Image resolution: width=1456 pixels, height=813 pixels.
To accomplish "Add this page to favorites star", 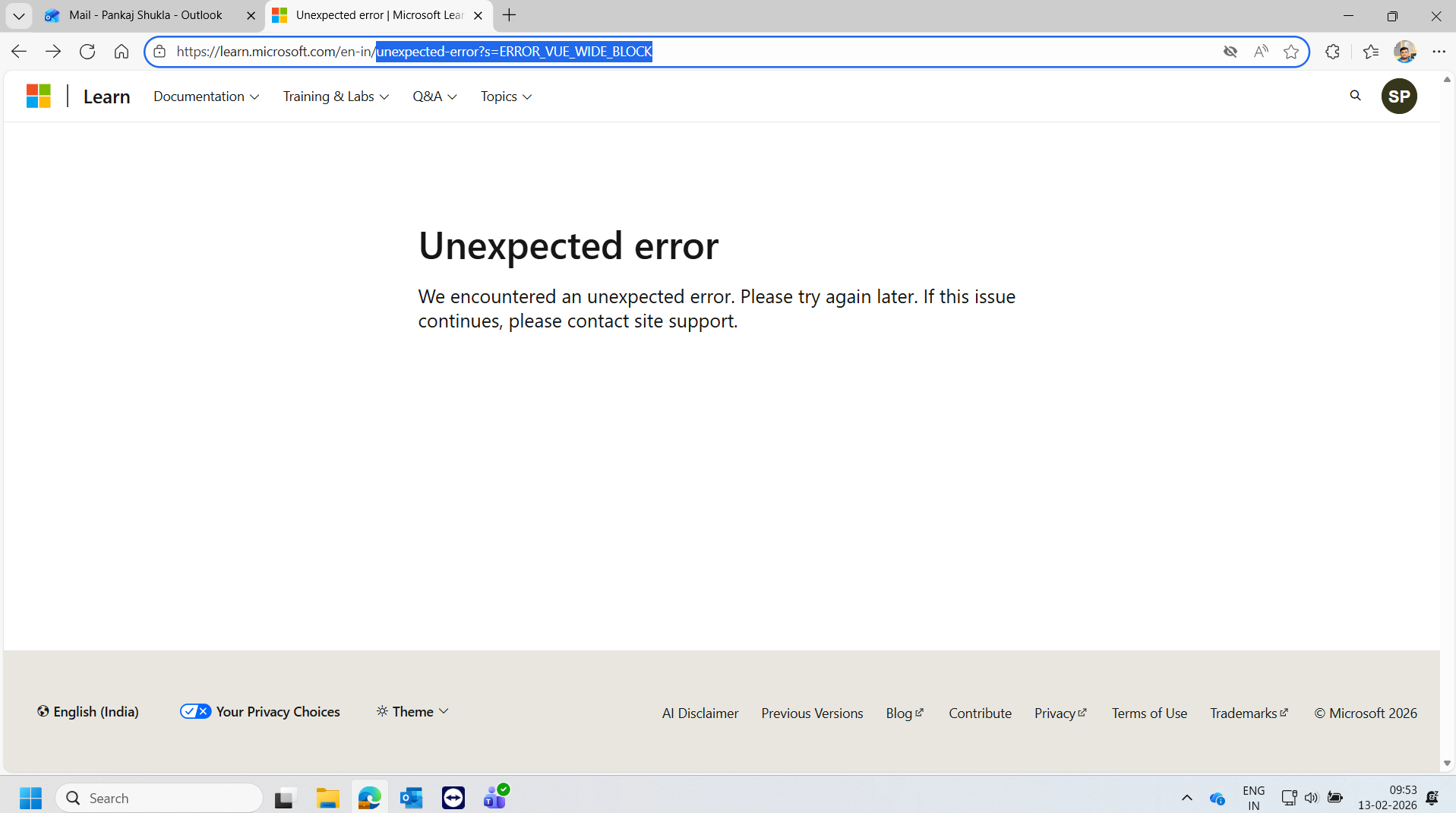I will (1291, 52).
